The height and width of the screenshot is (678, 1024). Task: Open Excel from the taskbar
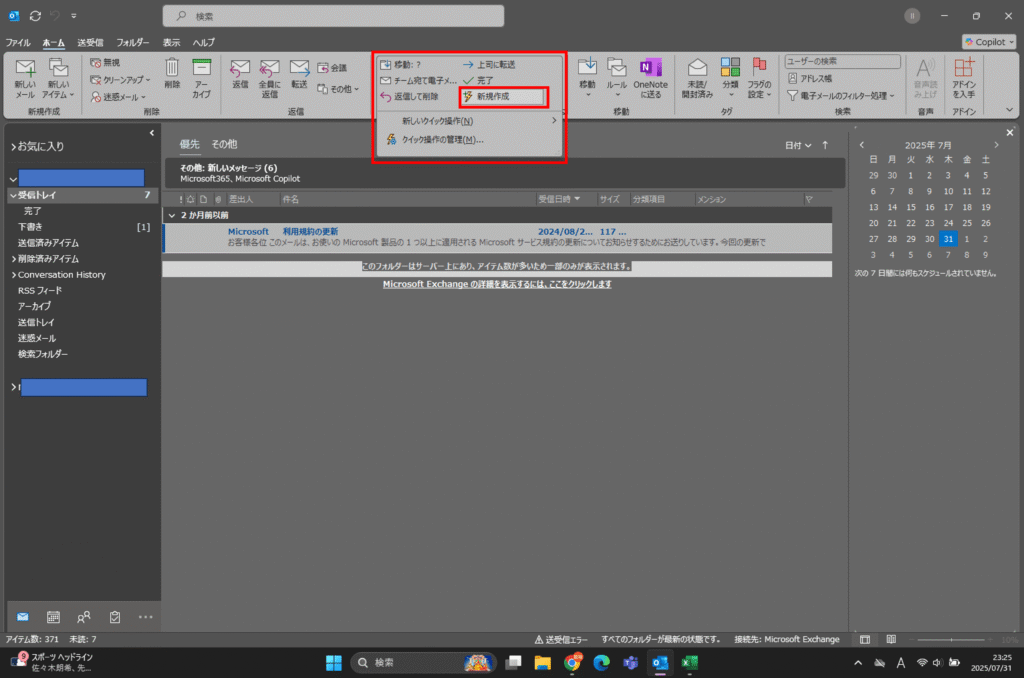690,663
